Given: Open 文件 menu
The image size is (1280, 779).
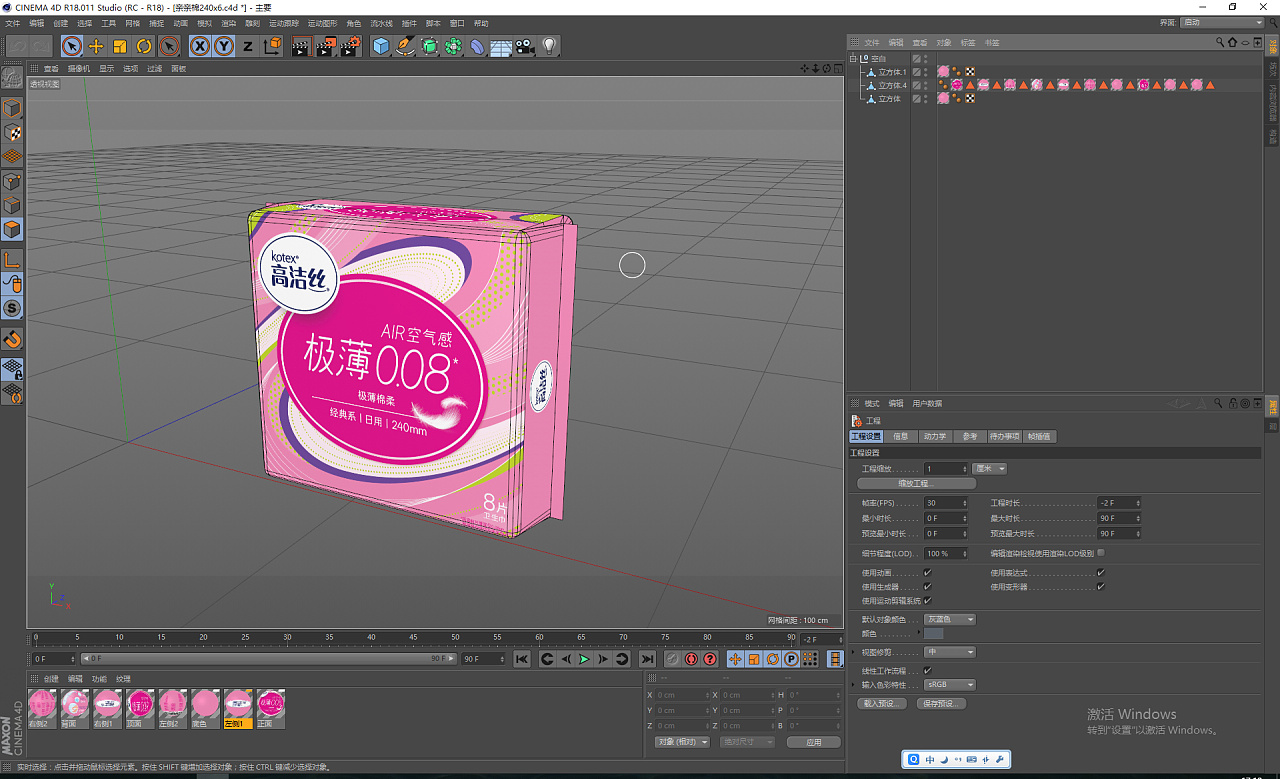Looking at the screenshot, I should pyautogui.click(x=12, y=22).
